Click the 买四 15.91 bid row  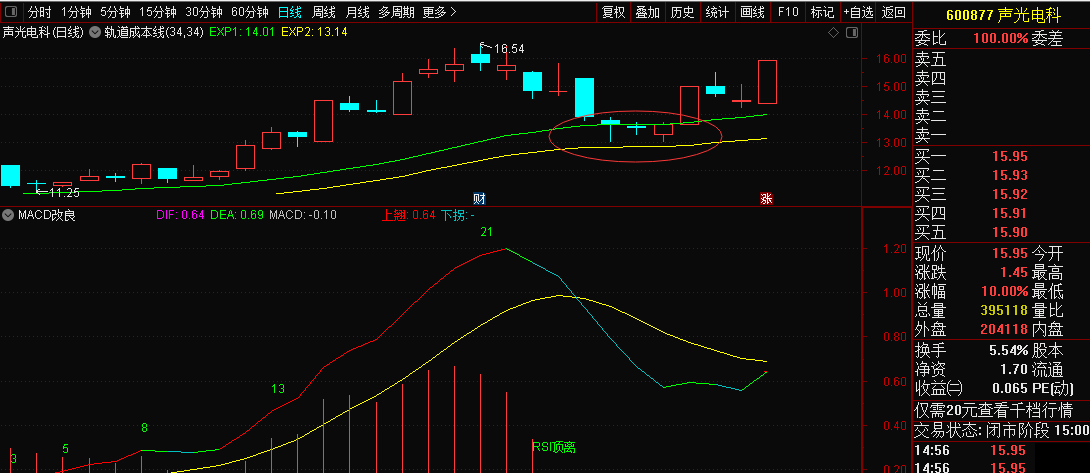point(1001,213)
